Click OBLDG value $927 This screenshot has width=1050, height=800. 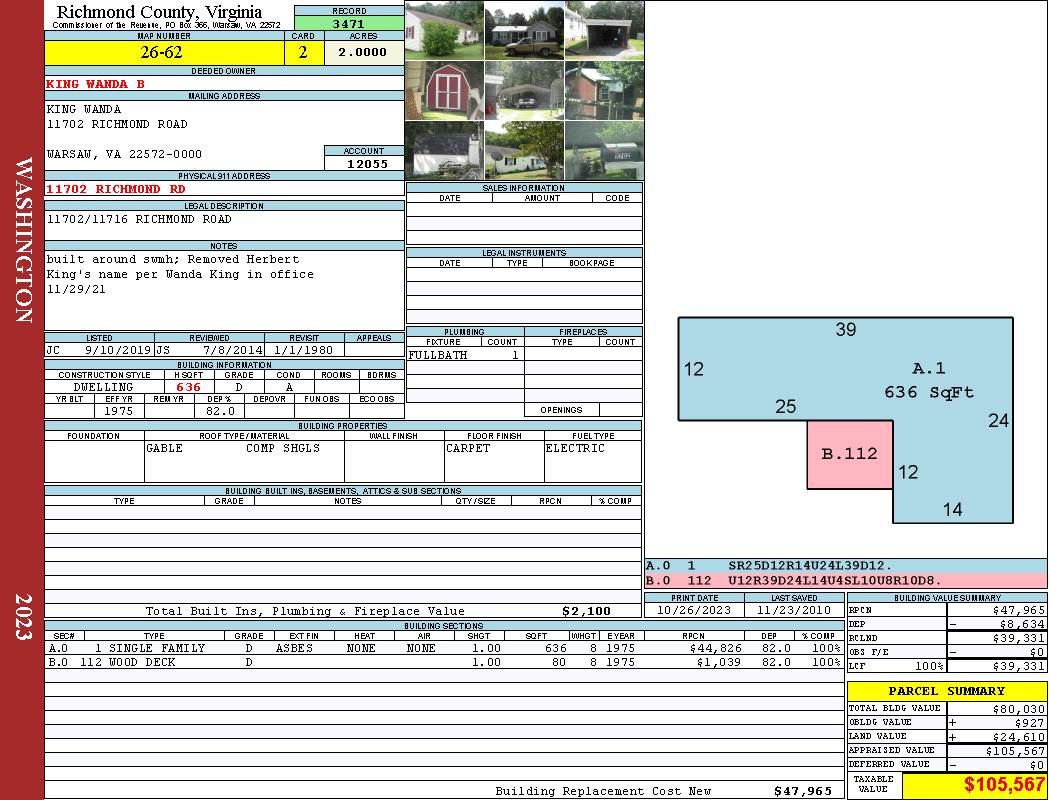click(1029, 723)
